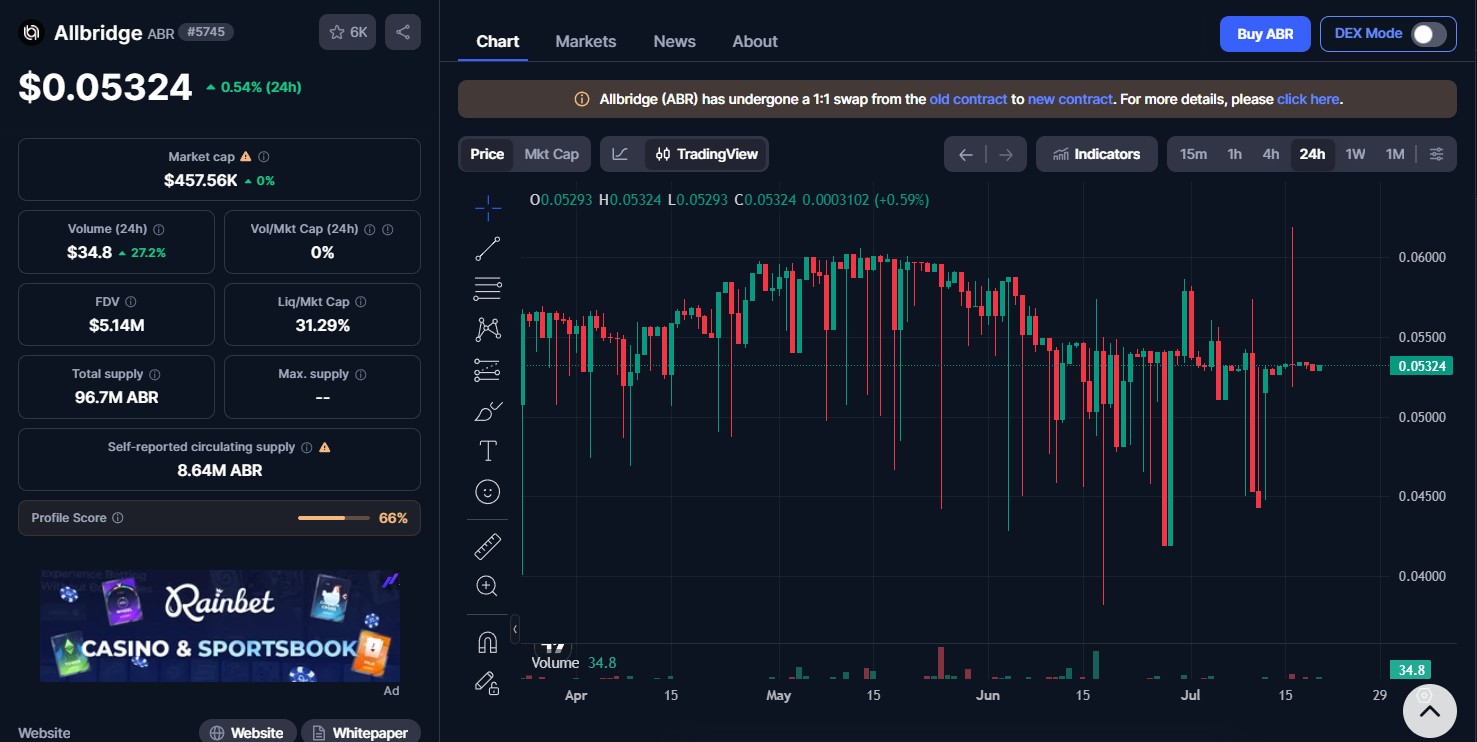Click the #5745 rank badge

[x=206, y=32]
